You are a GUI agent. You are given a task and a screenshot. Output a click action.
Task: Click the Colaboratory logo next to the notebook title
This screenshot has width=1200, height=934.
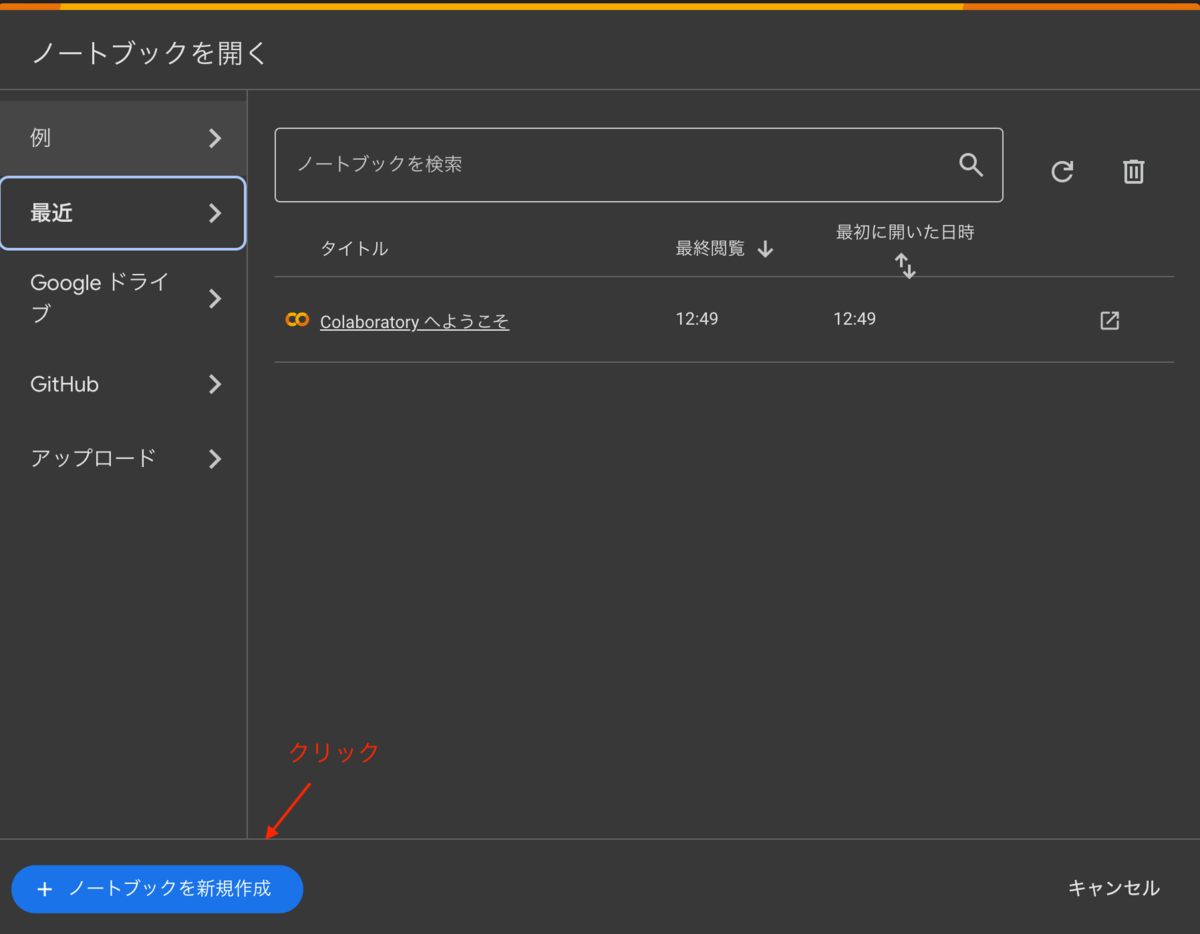295,319
